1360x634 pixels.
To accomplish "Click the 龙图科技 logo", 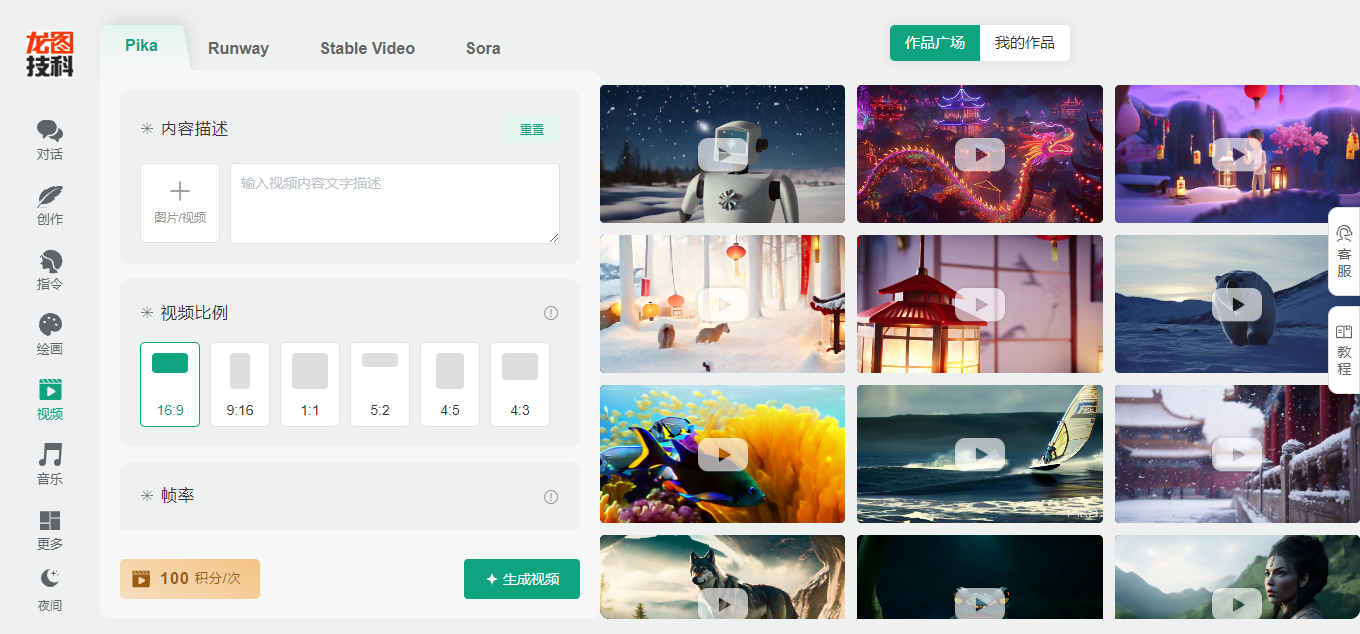I will tap(50, 53).
